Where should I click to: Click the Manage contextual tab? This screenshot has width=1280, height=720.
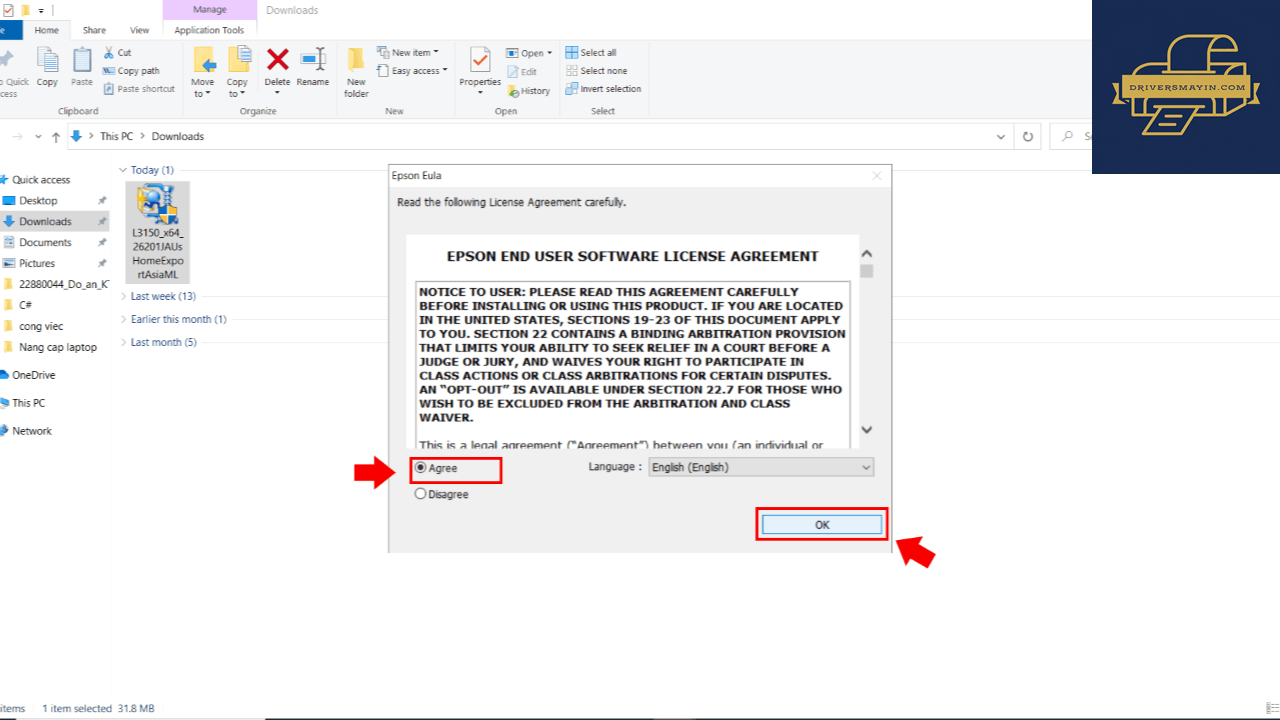tap(209, 10)
